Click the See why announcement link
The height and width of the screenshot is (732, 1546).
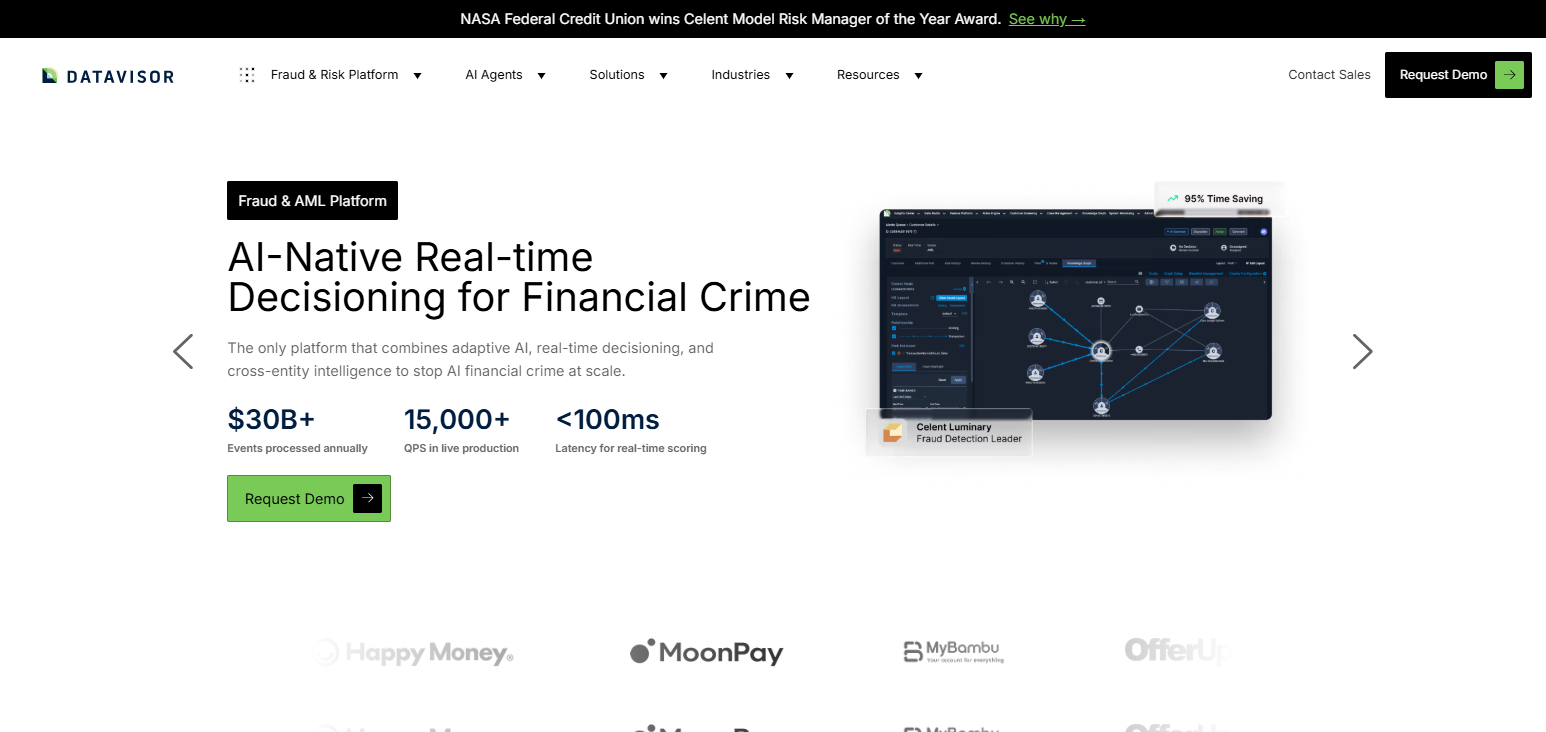point(1047,19)
